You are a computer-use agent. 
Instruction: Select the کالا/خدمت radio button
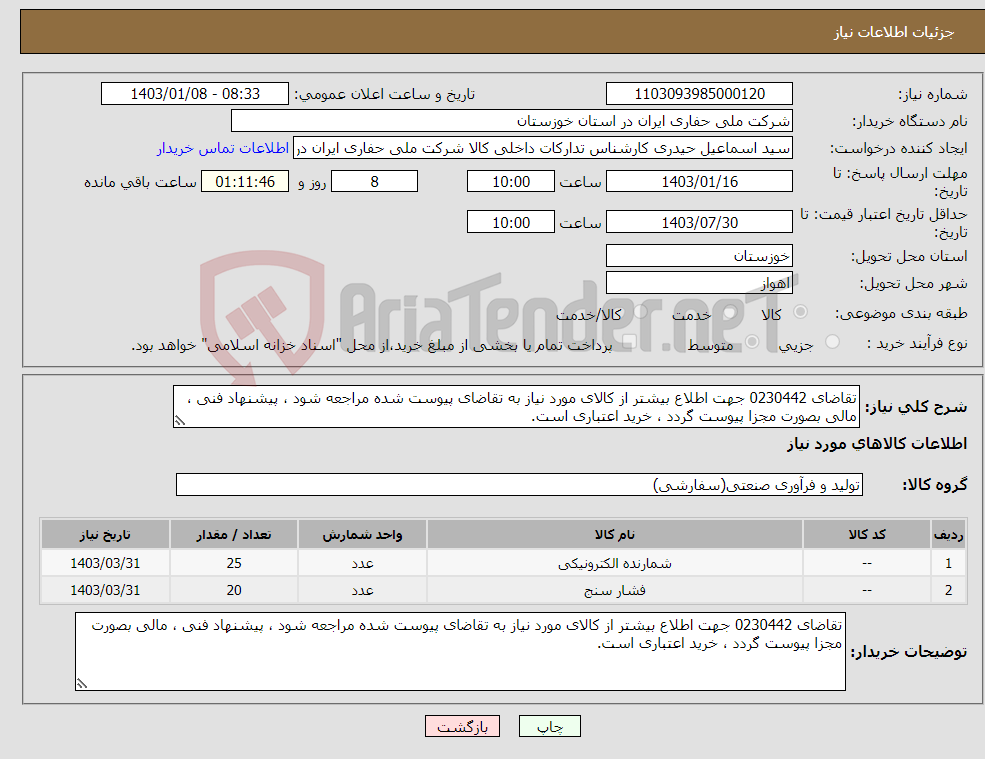(x=640, y=312)
